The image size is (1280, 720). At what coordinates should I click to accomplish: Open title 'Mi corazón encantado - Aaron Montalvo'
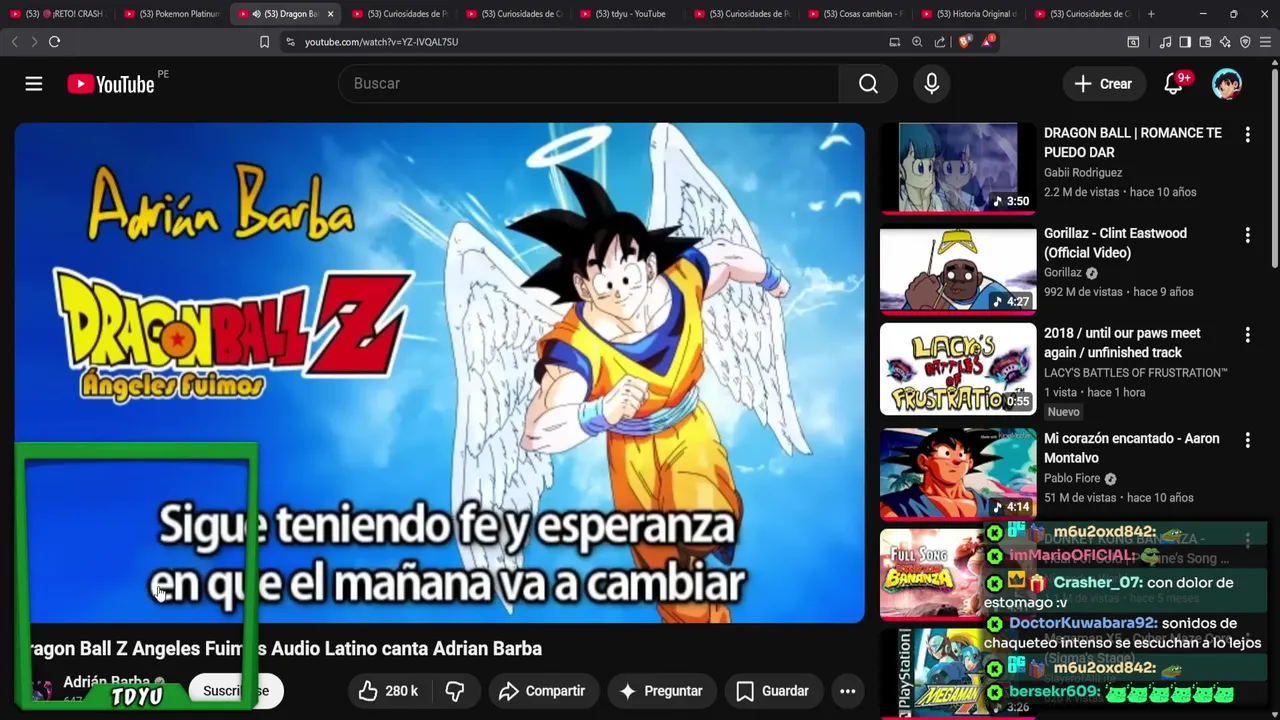[1132, 448]
